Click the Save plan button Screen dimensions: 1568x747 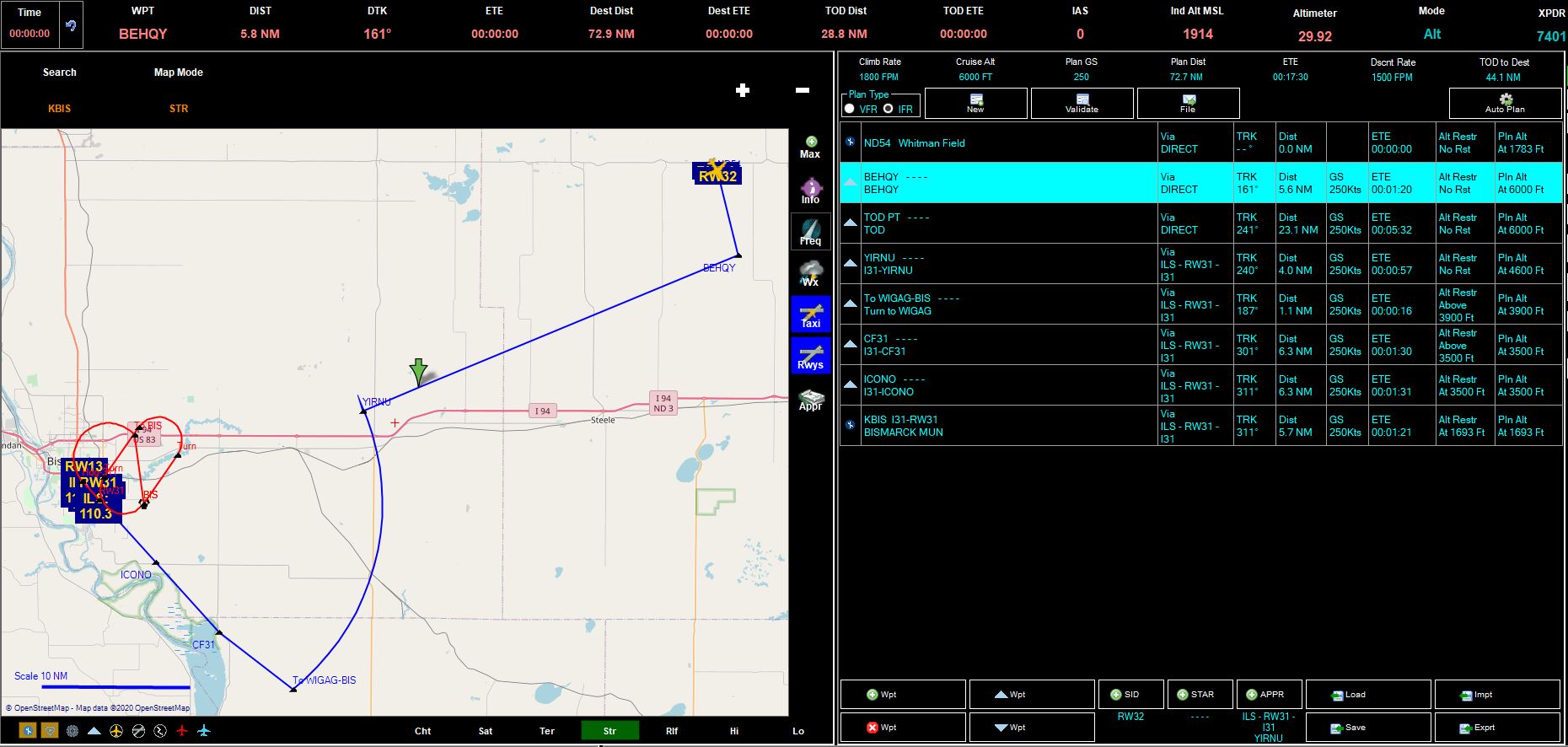[x=1368, y=728]
